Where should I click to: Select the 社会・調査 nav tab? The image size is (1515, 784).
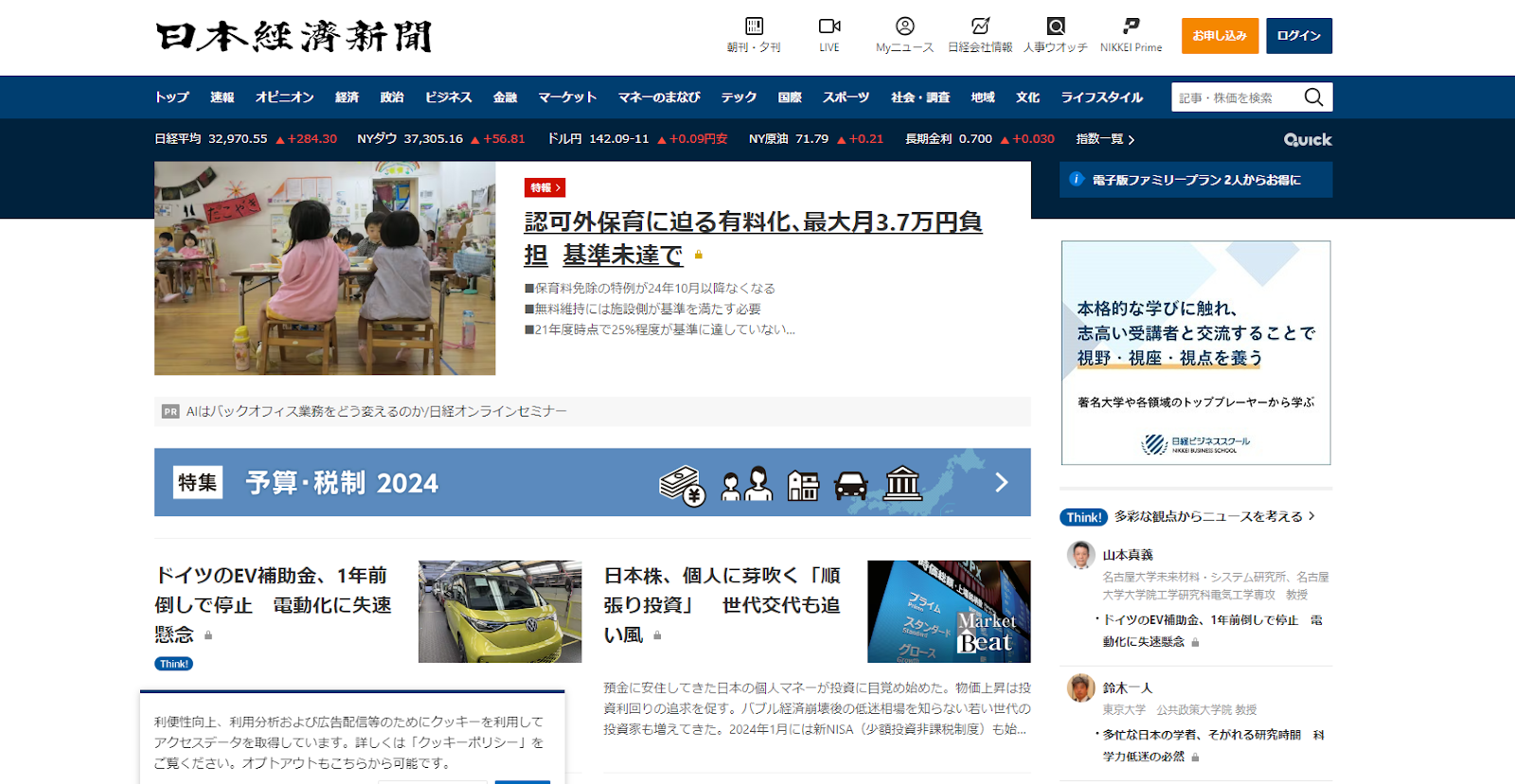[x=919, y=98]
